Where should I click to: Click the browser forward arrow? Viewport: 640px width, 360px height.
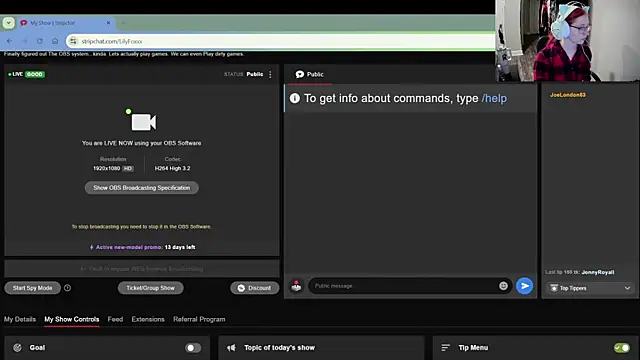point(24,41)
